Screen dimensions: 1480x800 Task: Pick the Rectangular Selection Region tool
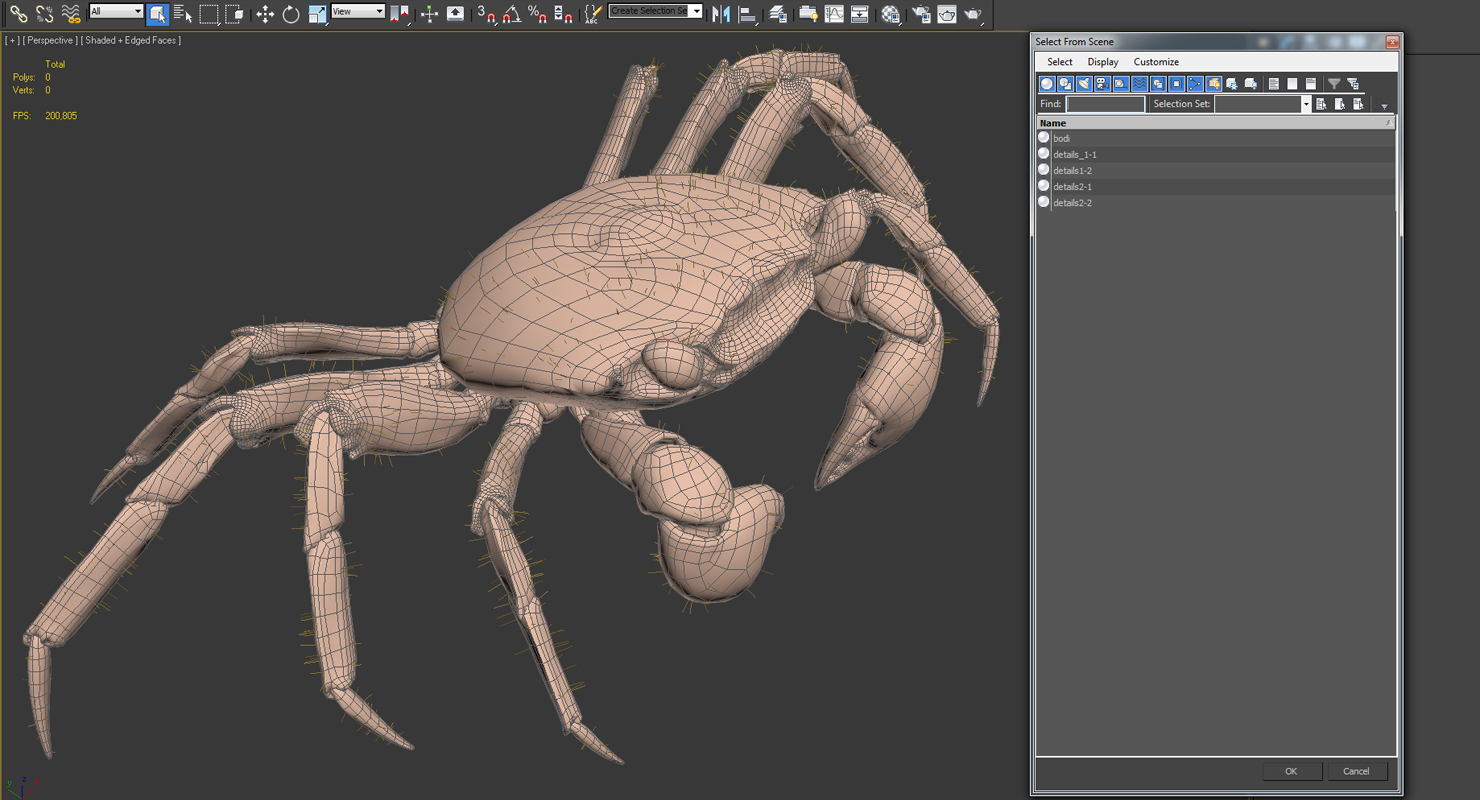point(209,14)
